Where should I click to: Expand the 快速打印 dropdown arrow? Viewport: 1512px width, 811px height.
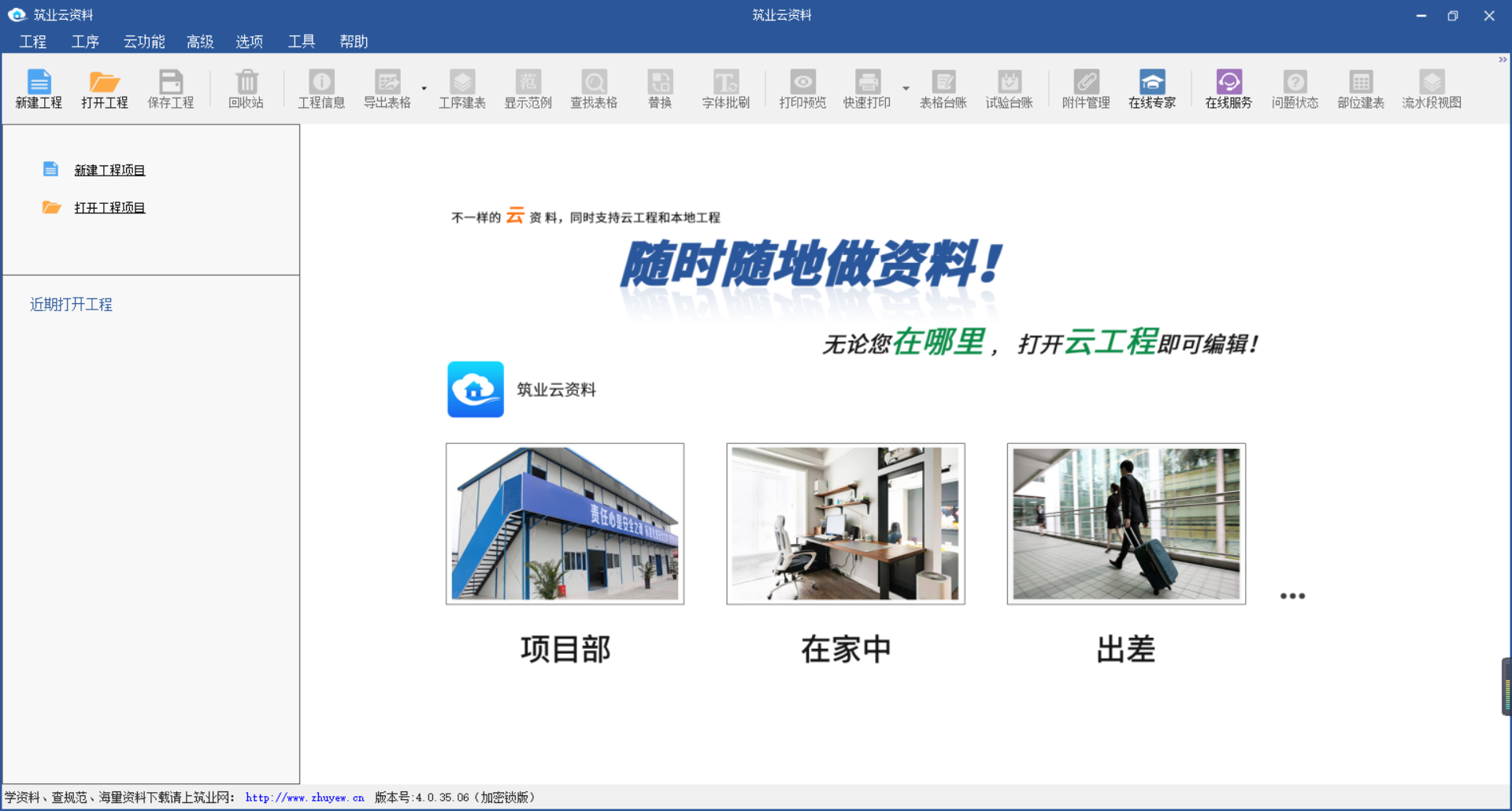pos(906,88)
